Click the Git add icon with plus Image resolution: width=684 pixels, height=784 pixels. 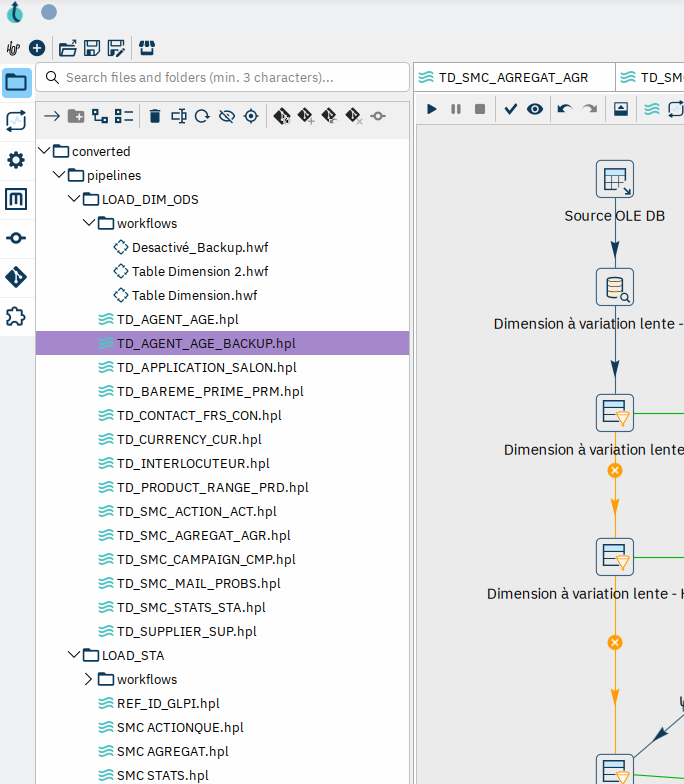tap(306, 116)
